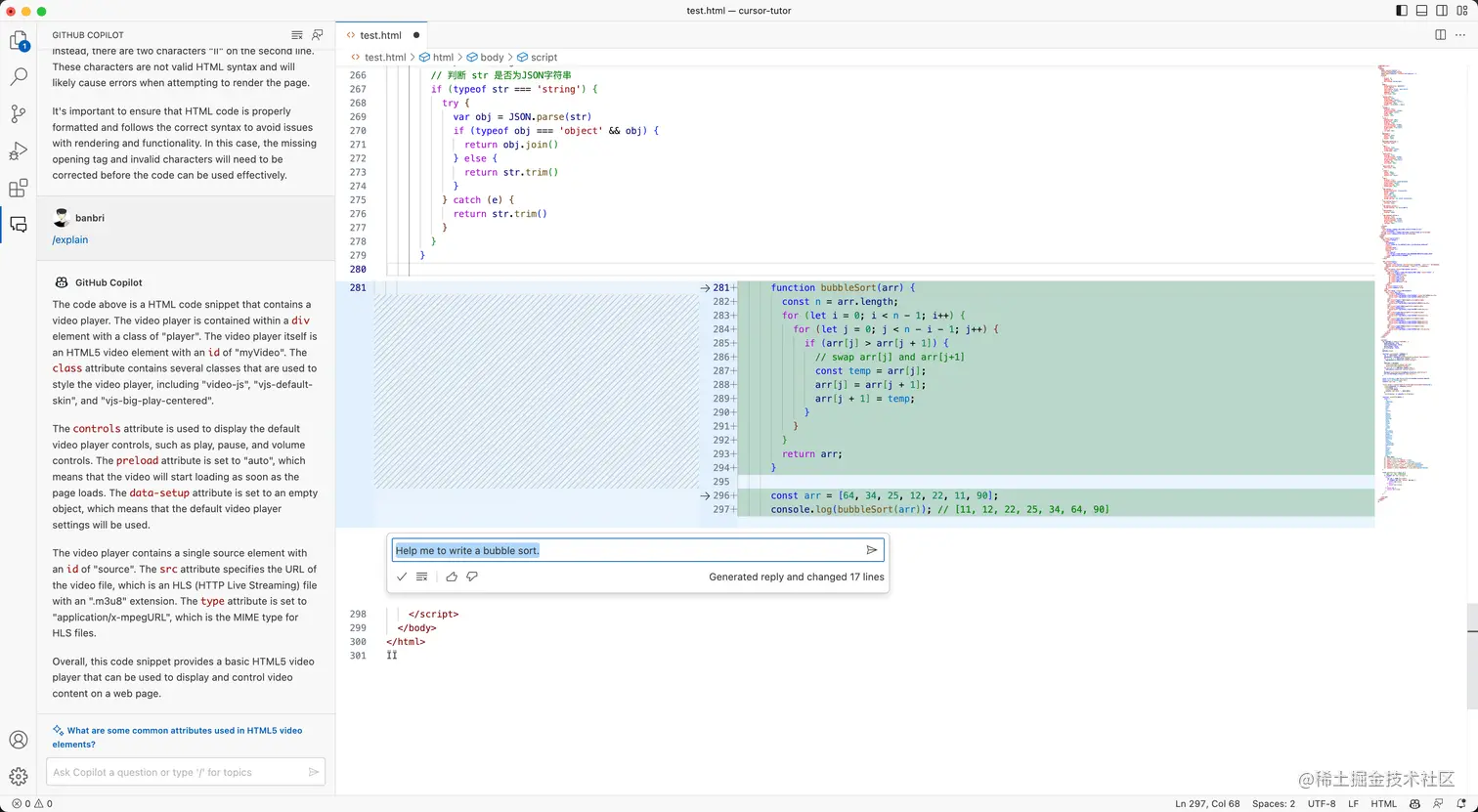Image resolution: width=1478 pixels, height=812 pixels.
Task: Open the Run and Debug view
Action: (19, 151)
